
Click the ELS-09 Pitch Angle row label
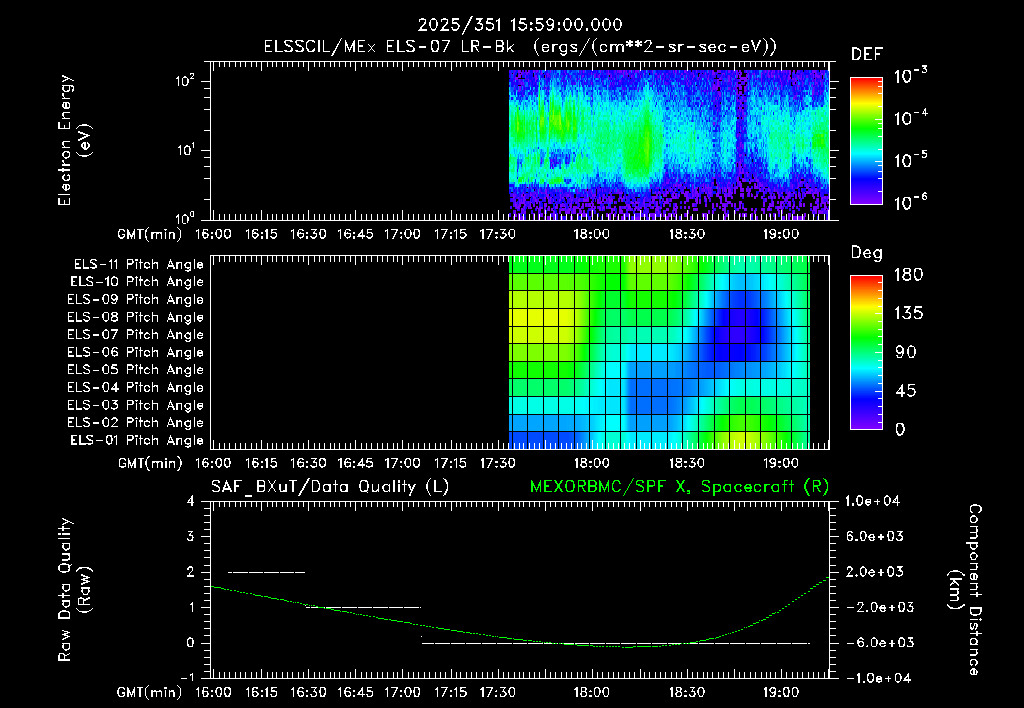[x=135, y=299]
